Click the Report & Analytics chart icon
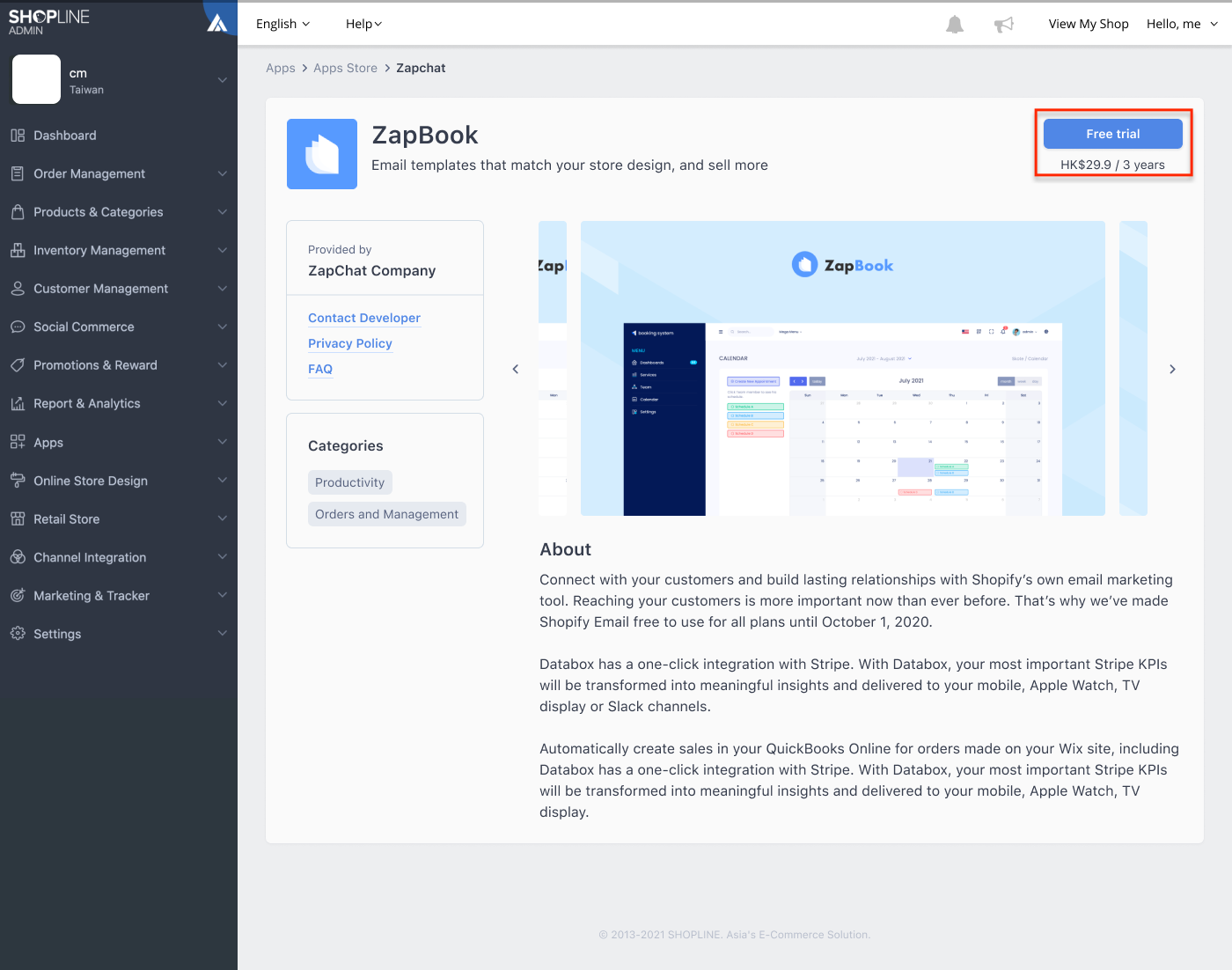1232x970 pixels. pos(18,403)
